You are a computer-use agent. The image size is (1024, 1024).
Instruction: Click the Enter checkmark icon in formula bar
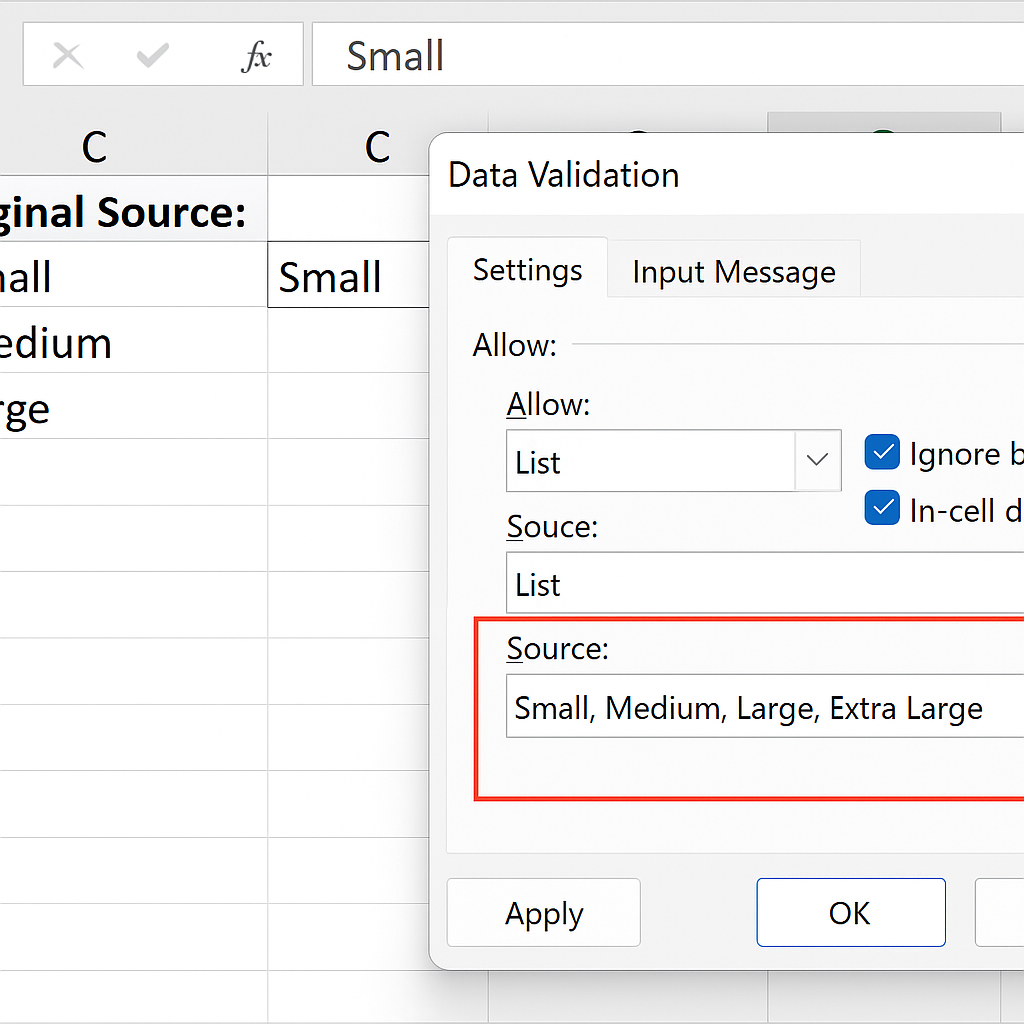152,56
